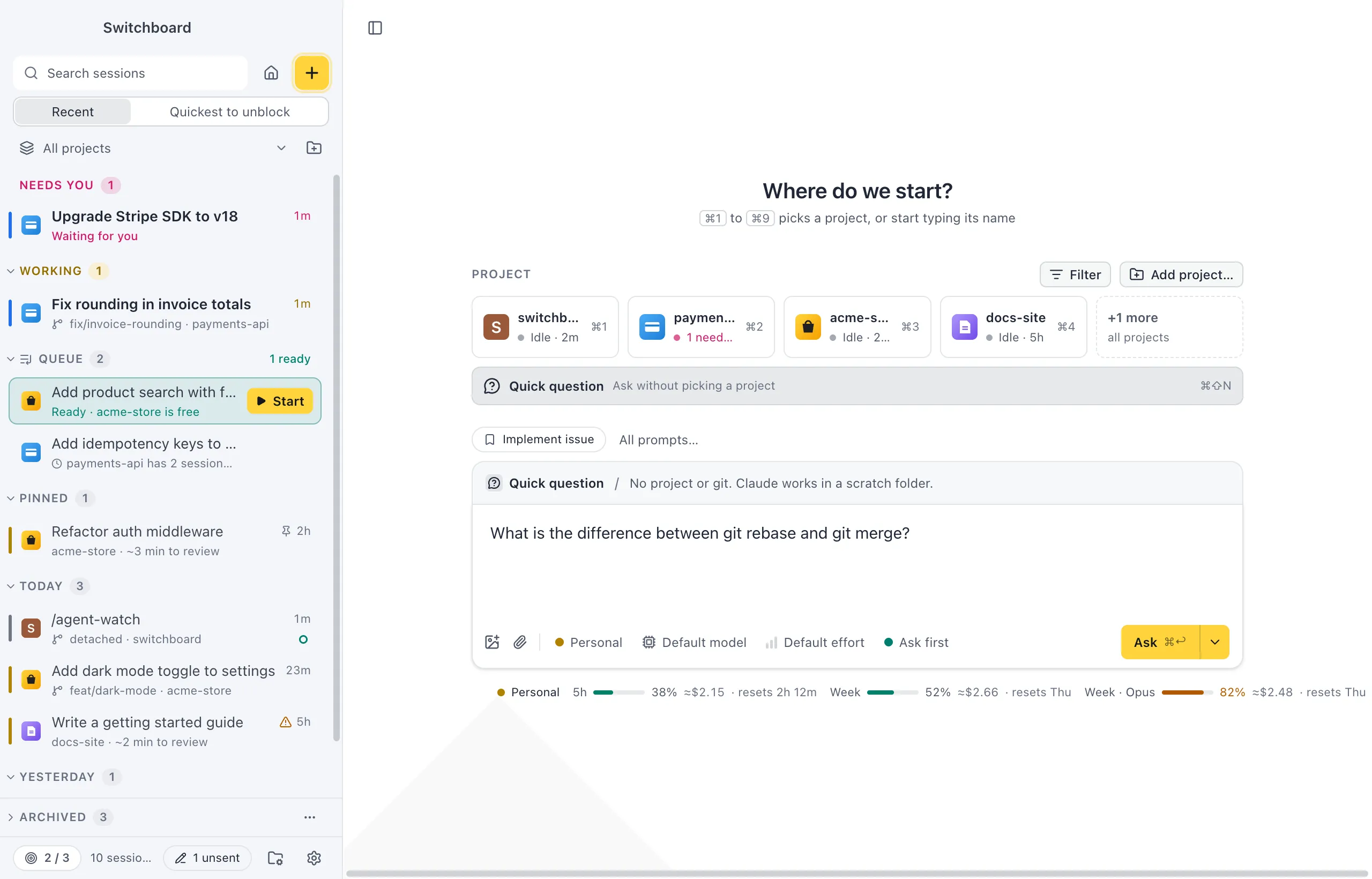Open the All projects dropdown
The image size is (1372, 879).
153,148
